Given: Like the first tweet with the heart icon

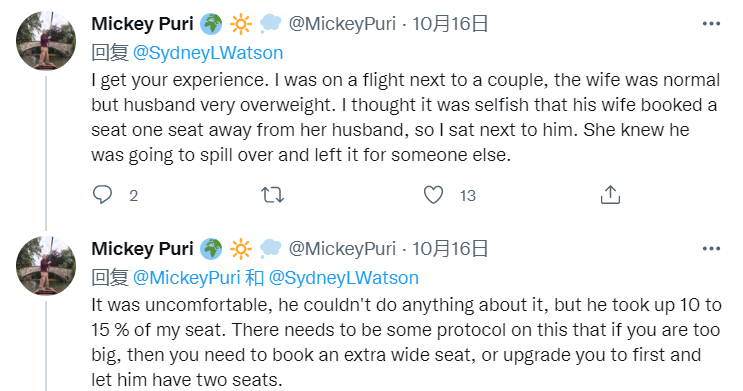Looking at the screenshot, I should pos(433,195).
